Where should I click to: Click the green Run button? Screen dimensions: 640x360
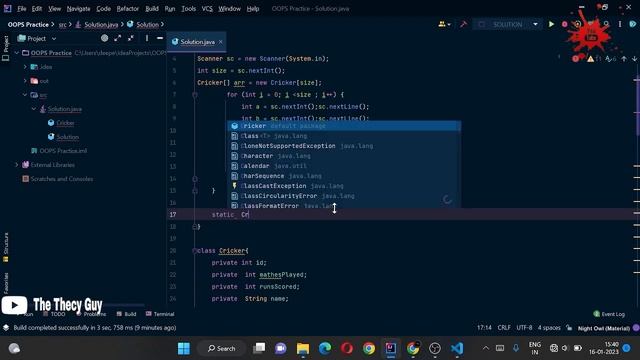[x=551, y=24]
